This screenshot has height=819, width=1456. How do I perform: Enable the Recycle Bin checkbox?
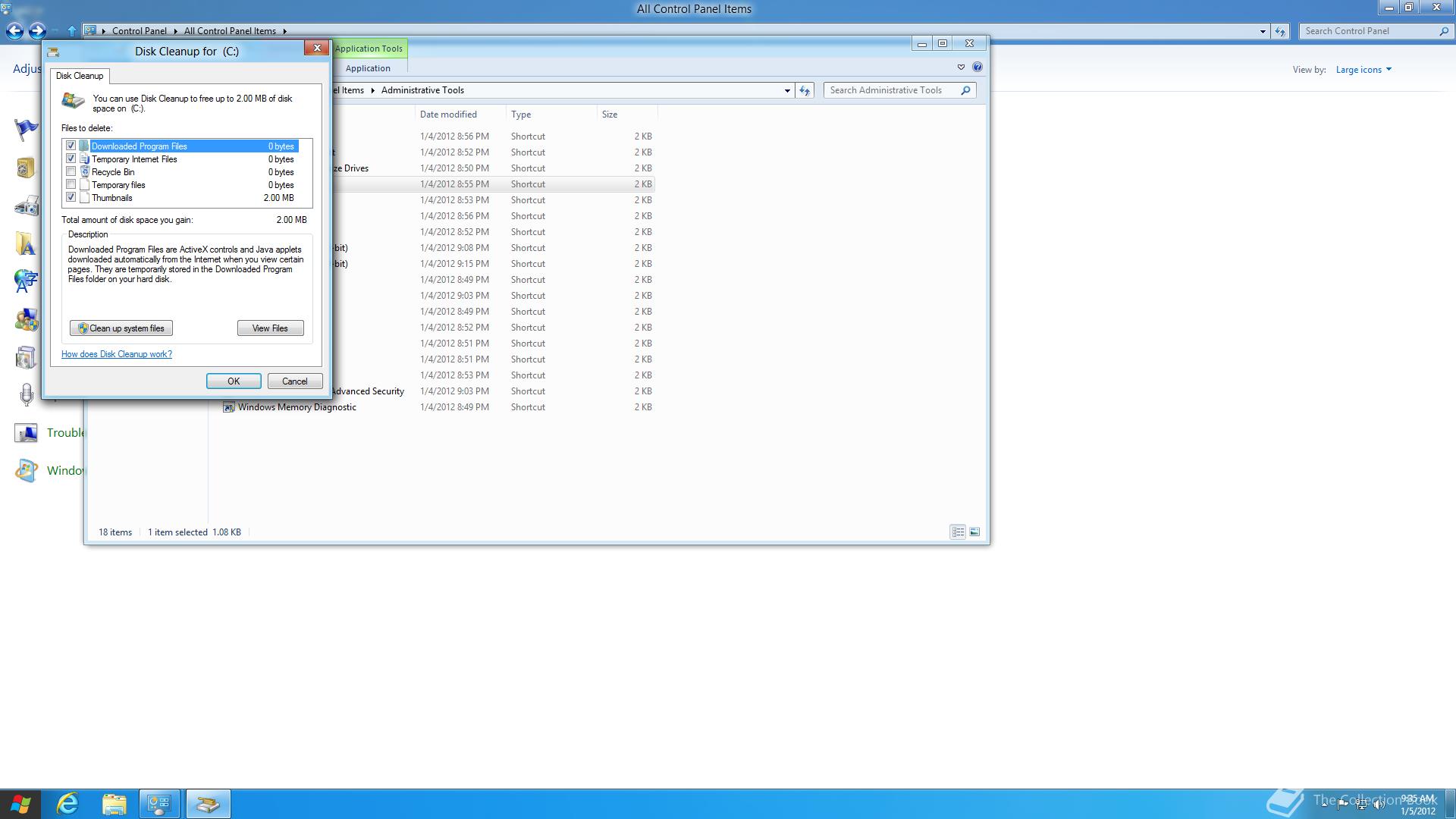(x=71, y=172)
